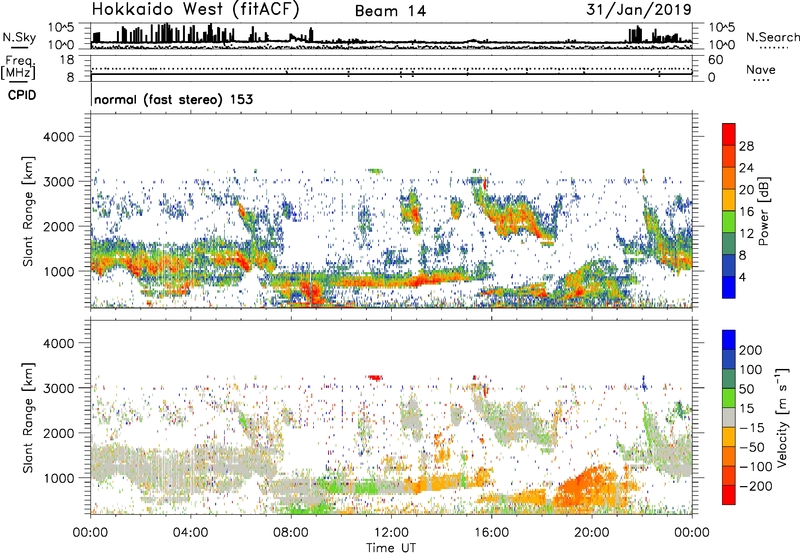The image size is (800, 554).
Task: Click the "Power [dB]" colorbar title
Action: [x=764, y=211]
